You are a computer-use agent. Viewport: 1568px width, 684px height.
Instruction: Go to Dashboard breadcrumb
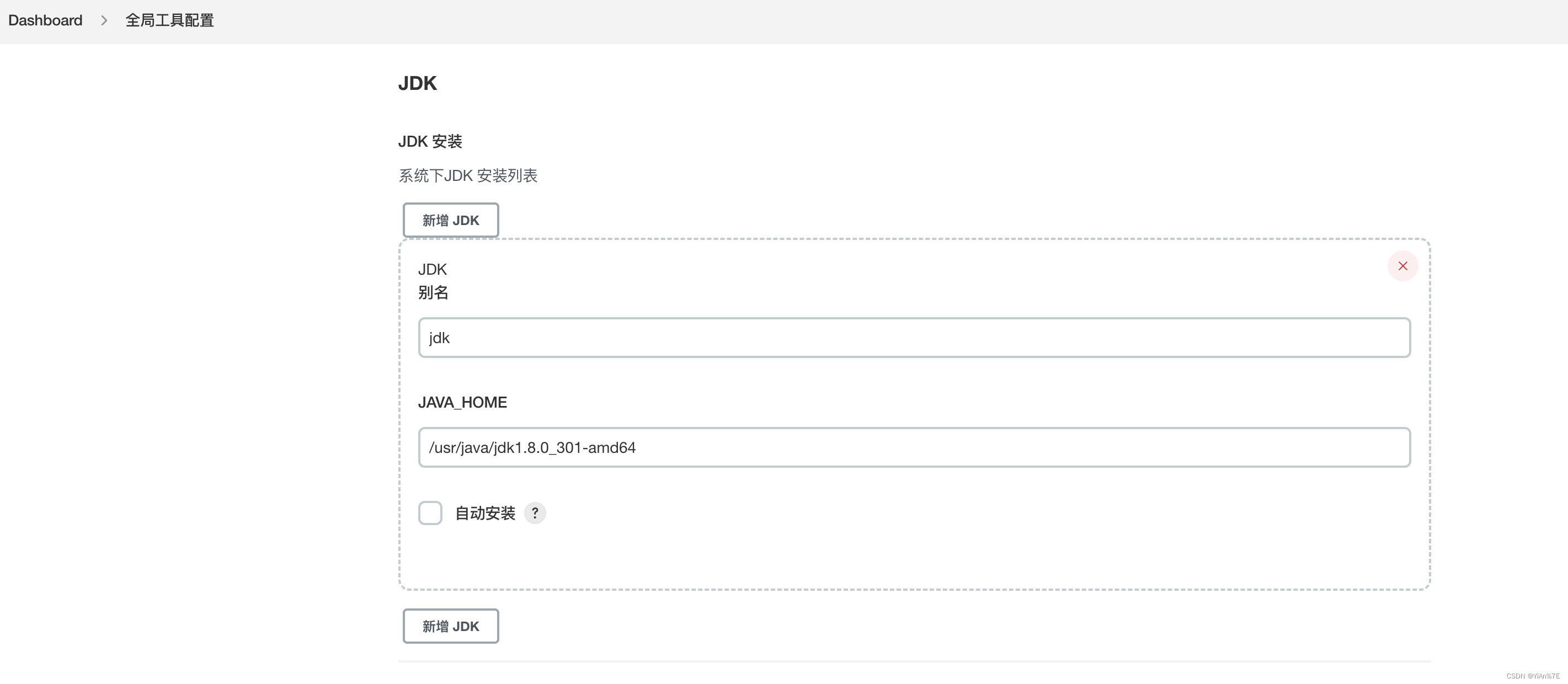[45, 20]
